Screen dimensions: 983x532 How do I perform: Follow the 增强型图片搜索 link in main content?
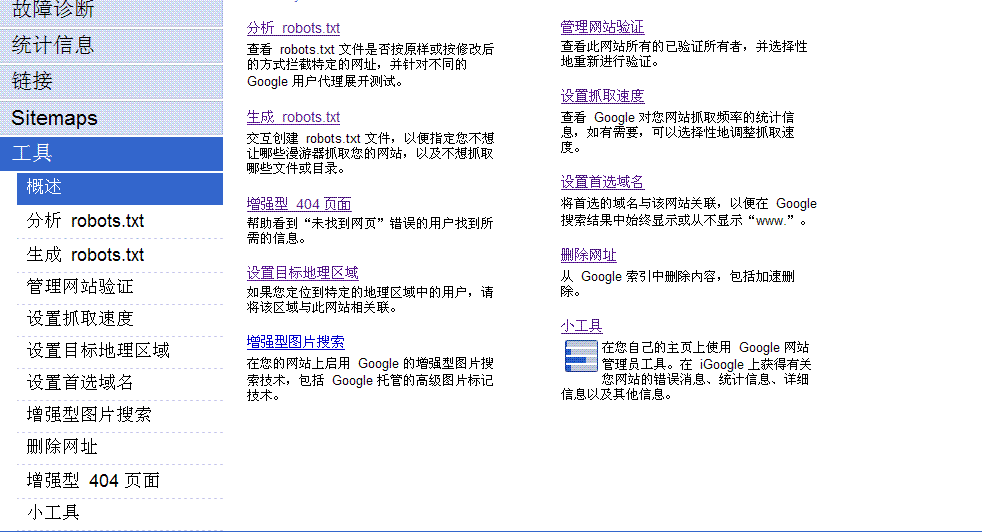(295, 342)
